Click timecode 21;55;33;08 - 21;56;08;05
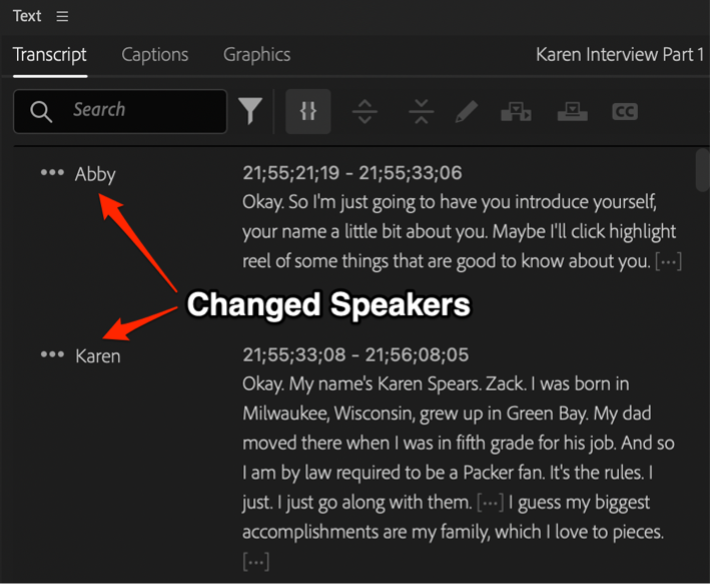Viewport: 715px width, 586px height. tap(355, 355)
